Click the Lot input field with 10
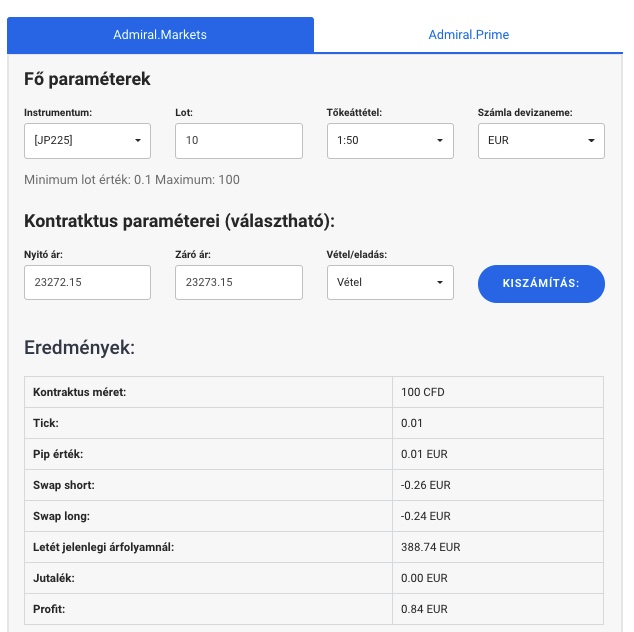634x632 pixels. pos(239,141)
